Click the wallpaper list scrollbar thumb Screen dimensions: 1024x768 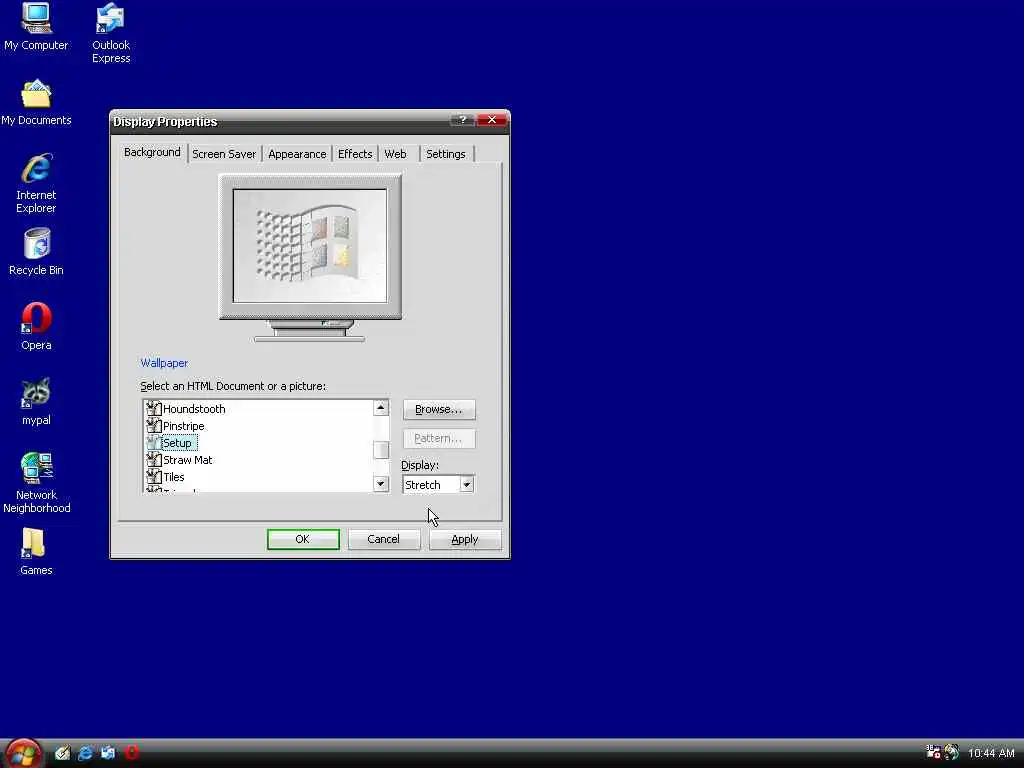(381, 450)
